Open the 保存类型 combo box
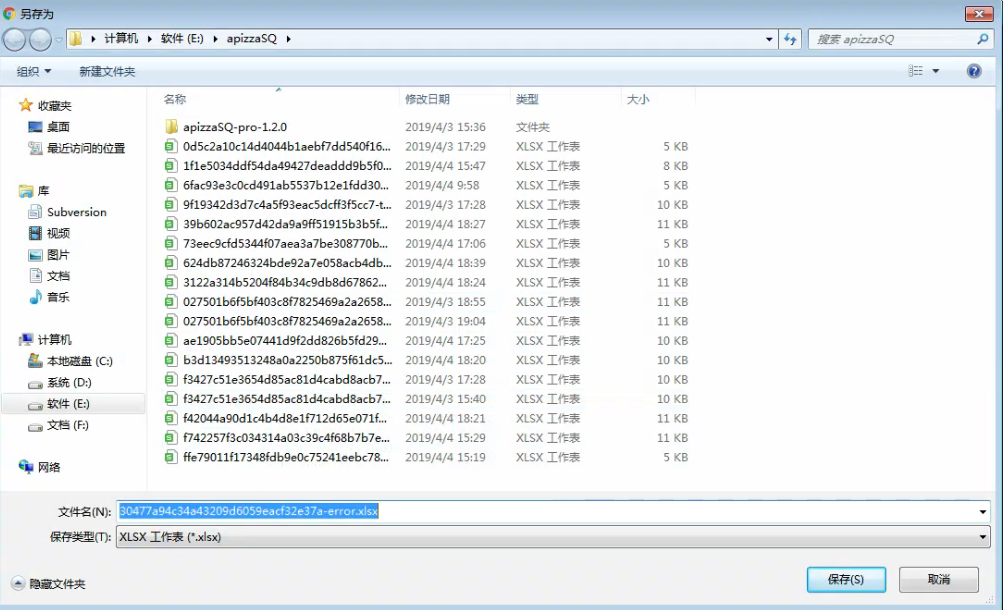 click(553, 536)
